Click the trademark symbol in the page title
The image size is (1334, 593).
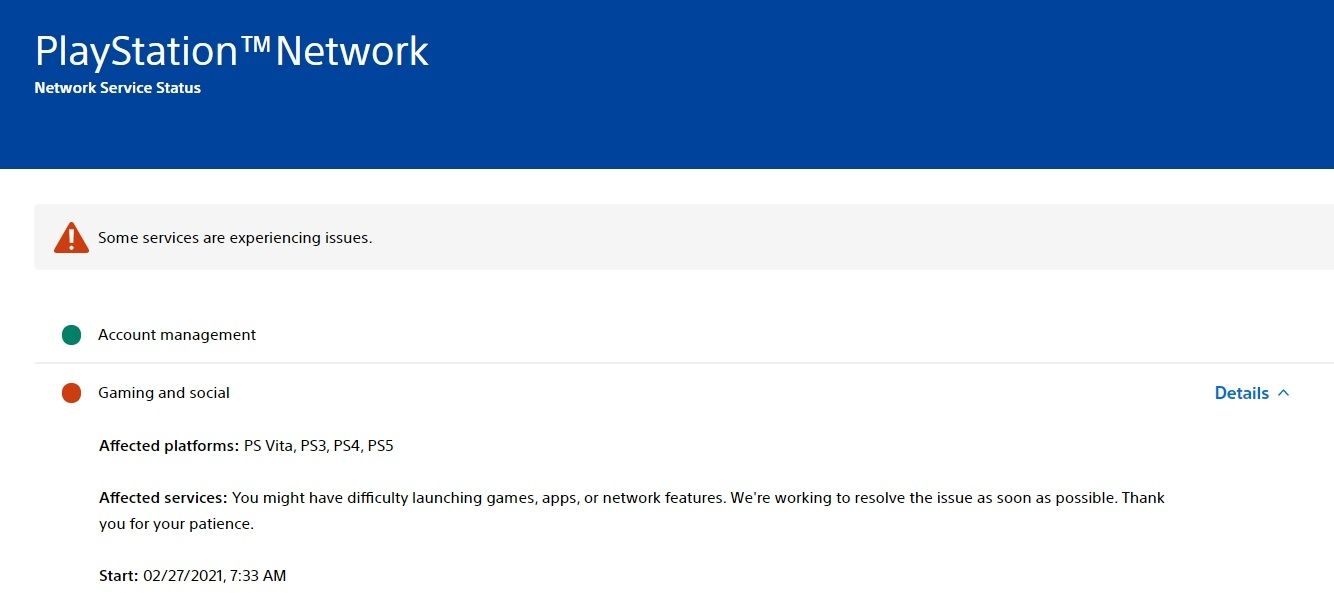click(255, 42)
